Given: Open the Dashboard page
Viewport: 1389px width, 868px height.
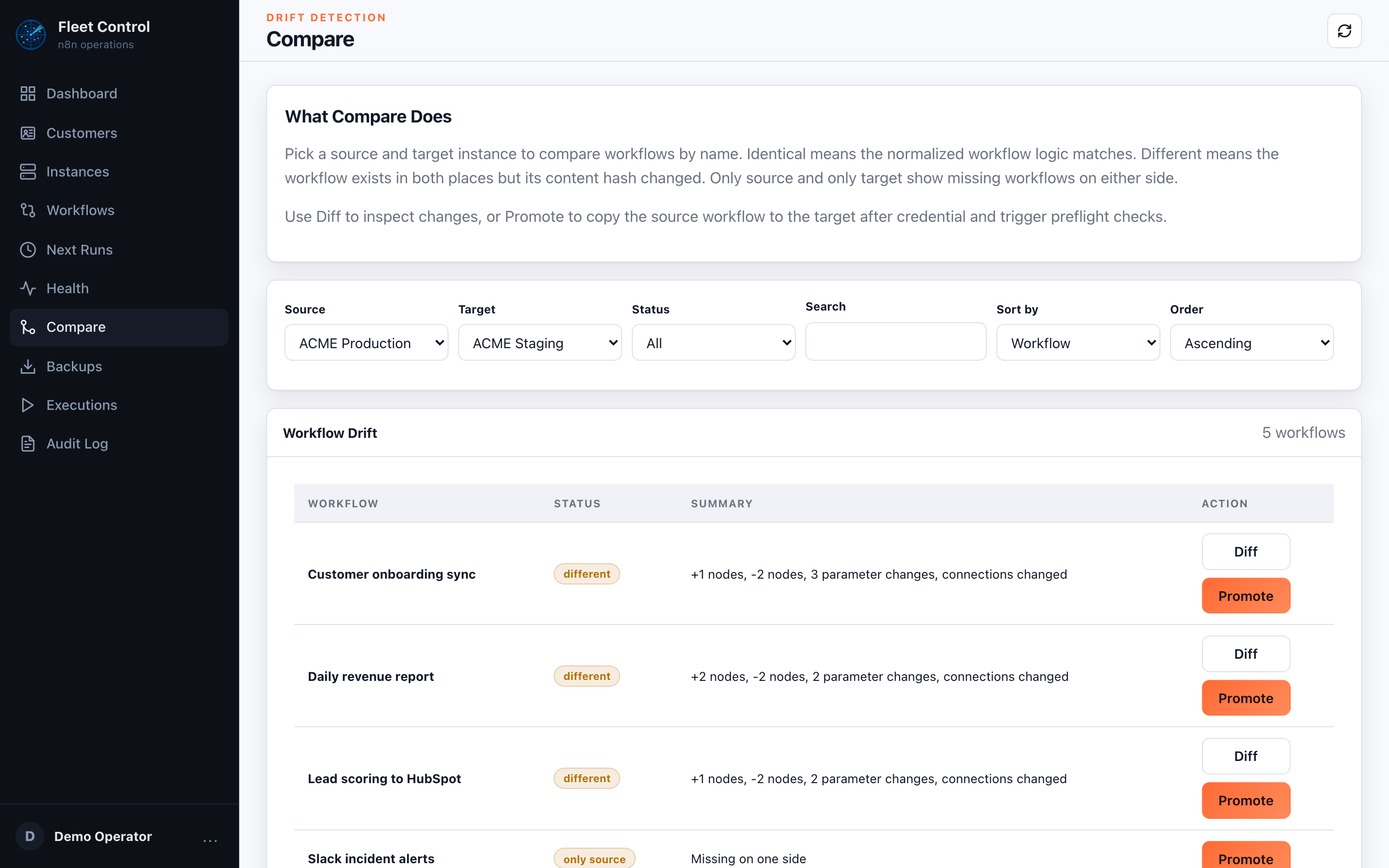Looking at the screenshot, I should click(119, 94).
